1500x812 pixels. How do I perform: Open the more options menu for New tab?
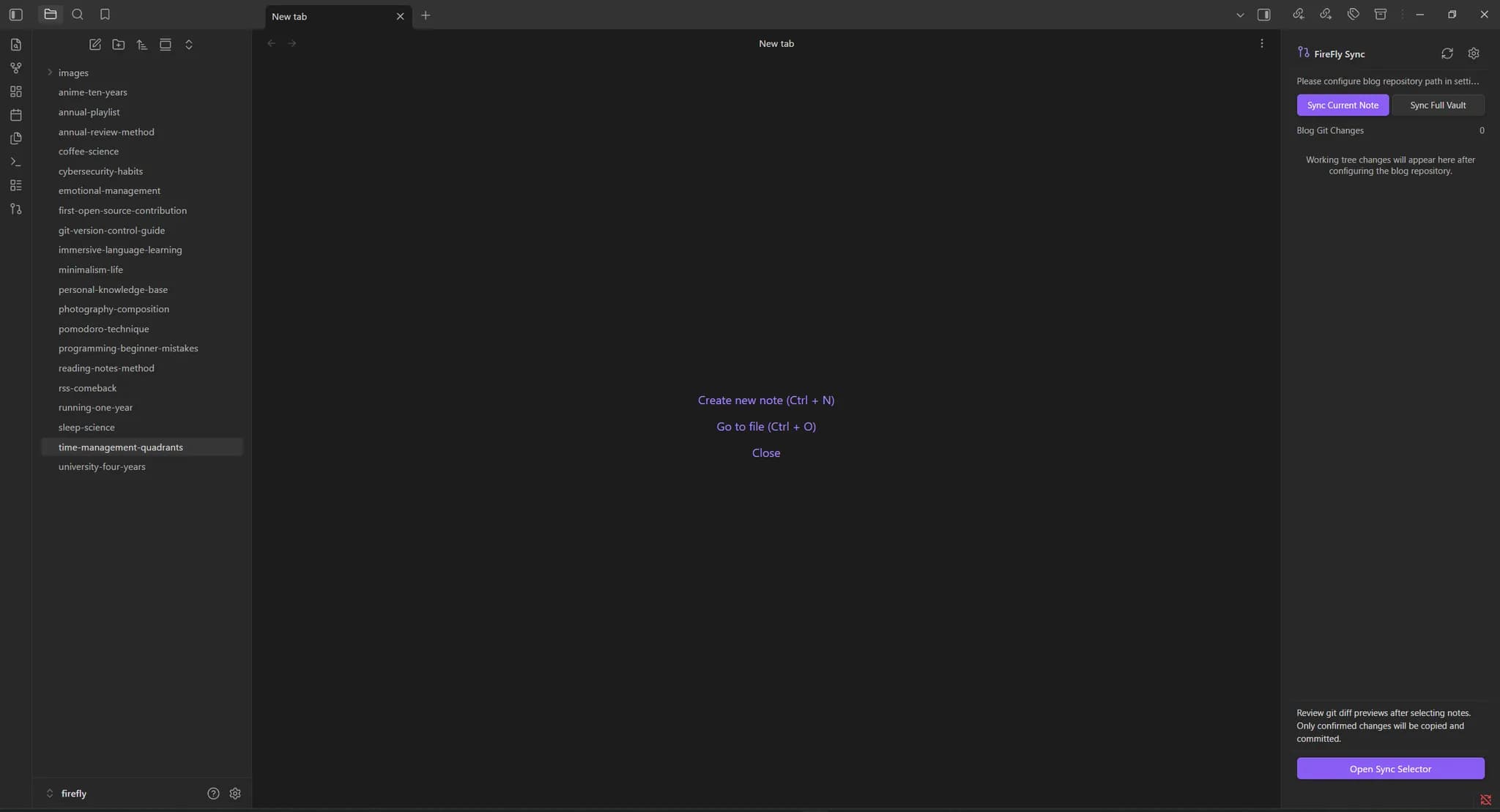pyautogui.click(x=1261, y=43)
